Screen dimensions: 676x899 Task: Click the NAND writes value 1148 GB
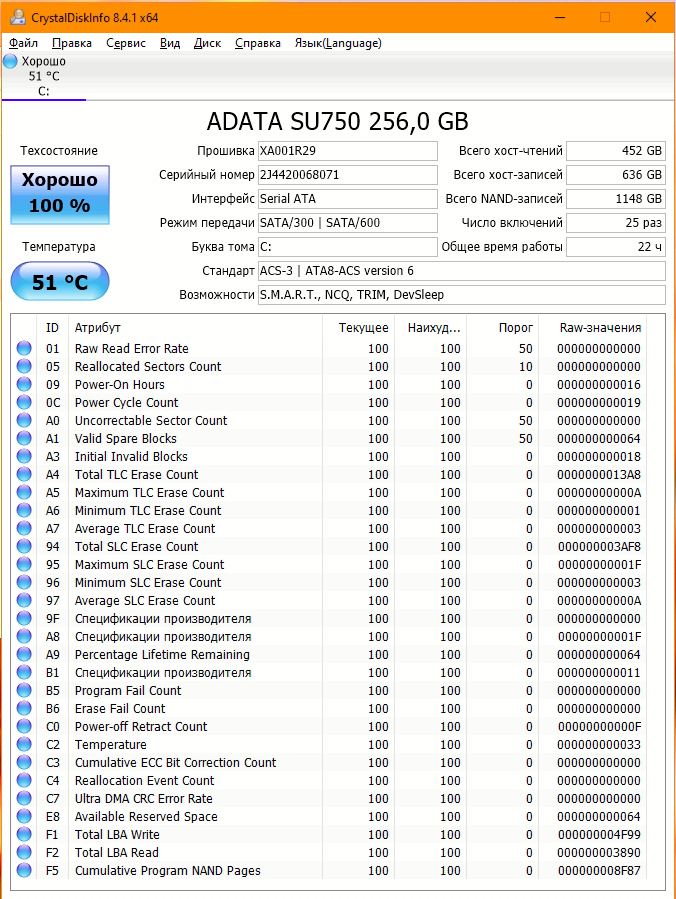click(616, 199)
